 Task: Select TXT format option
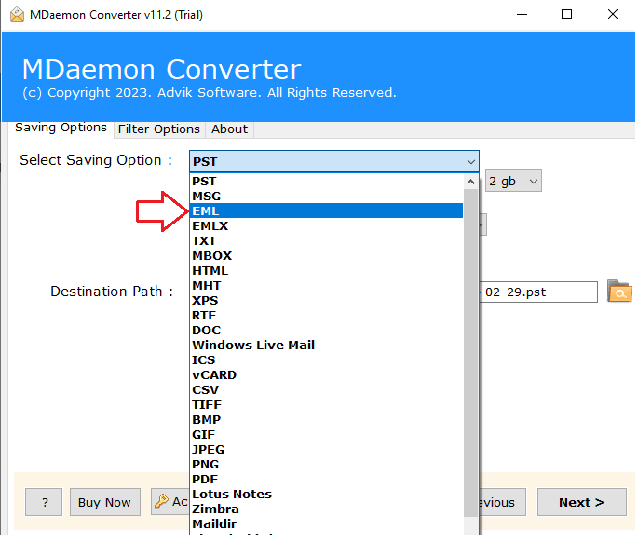click(x=326, y=241)
